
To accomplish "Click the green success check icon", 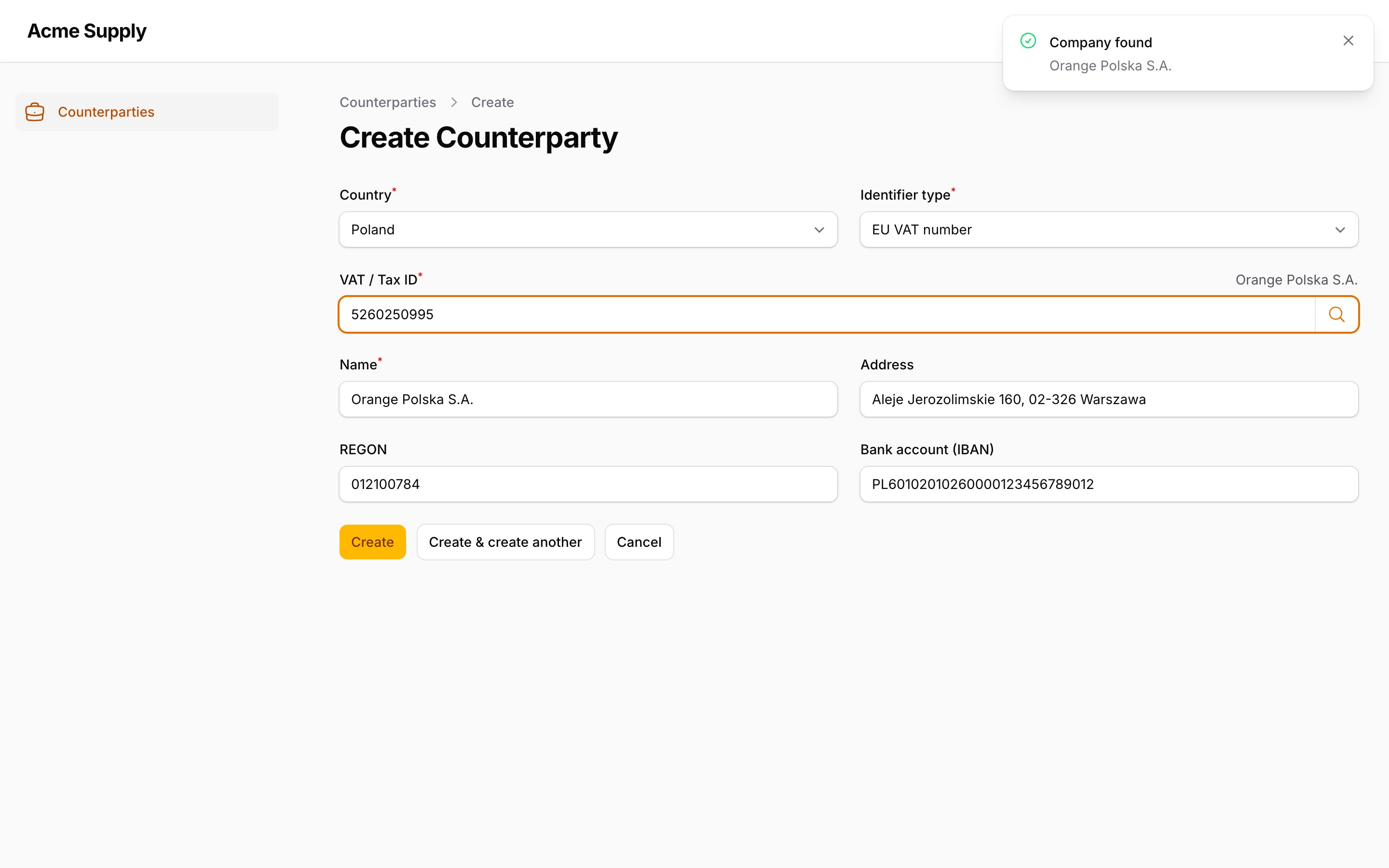I will 1028,41.
